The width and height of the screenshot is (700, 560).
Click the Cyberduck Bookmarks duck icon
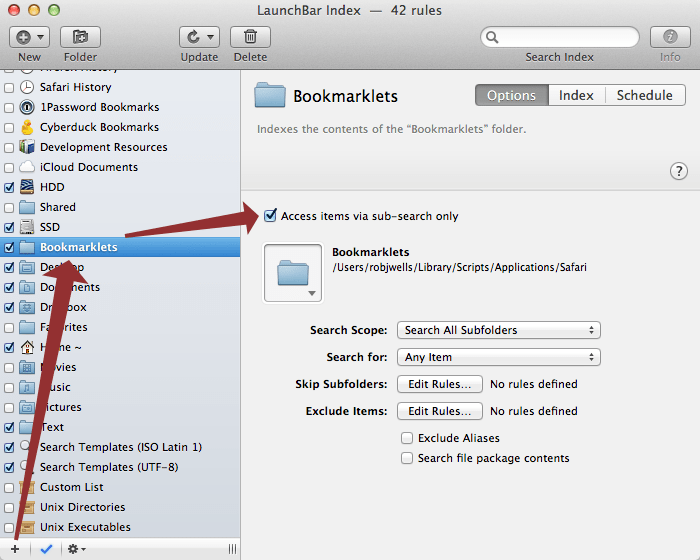point(27,127)
